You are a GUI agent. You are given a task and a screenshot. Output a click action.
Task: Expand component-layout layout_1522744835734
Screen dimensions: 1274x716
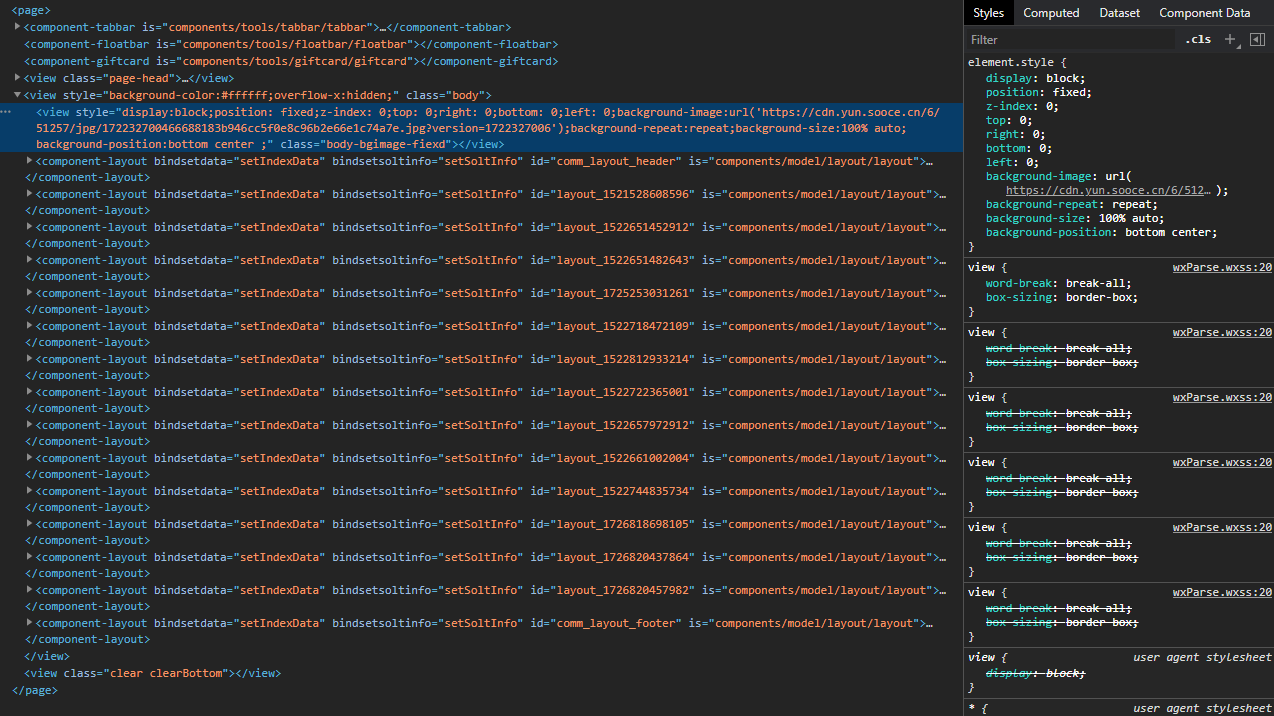[30, 490]
